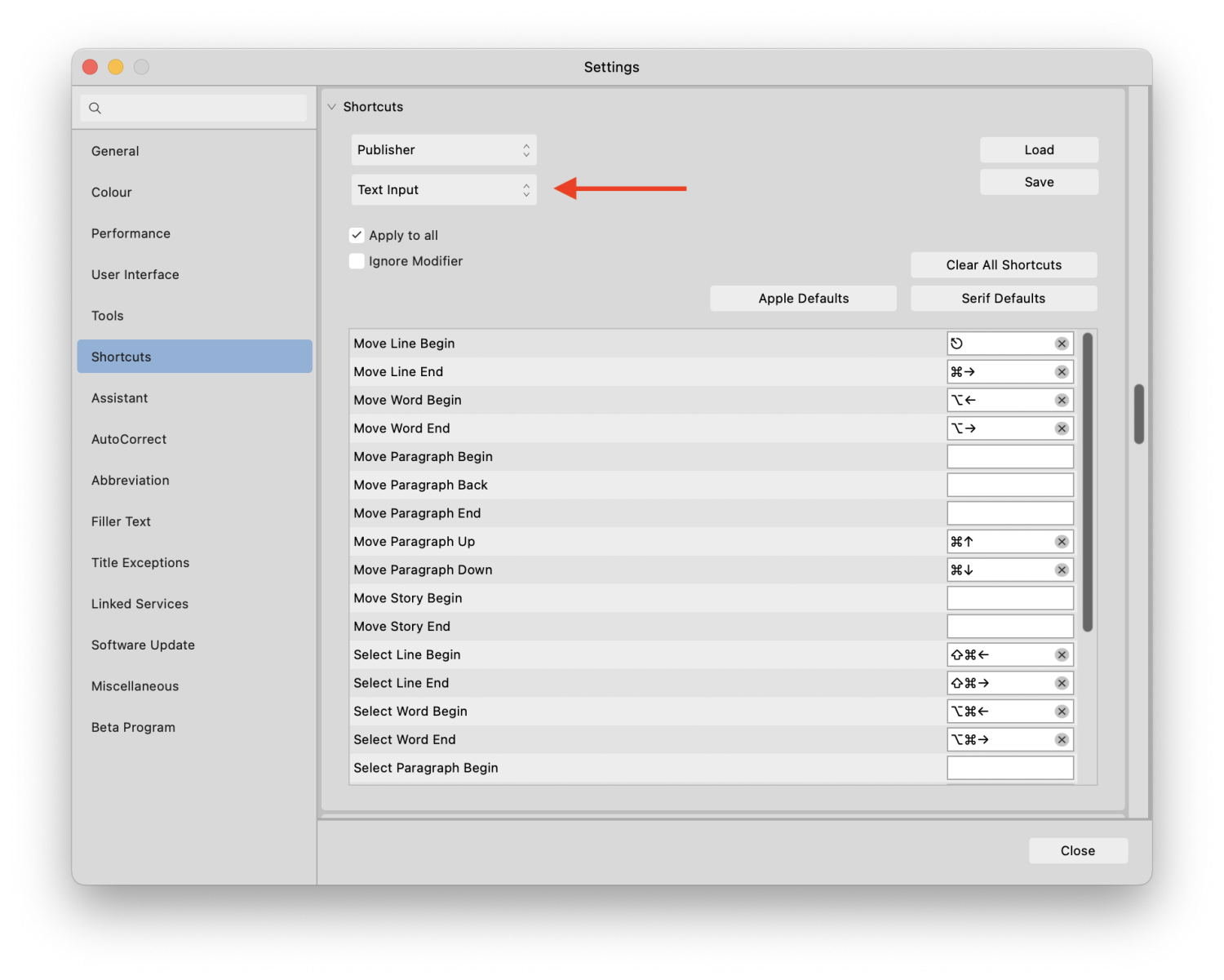The height and width of the screenshot is (980, 1224).
Task: Remove the Move Word Begin shortcut
Action: (x=1062, y=400)
